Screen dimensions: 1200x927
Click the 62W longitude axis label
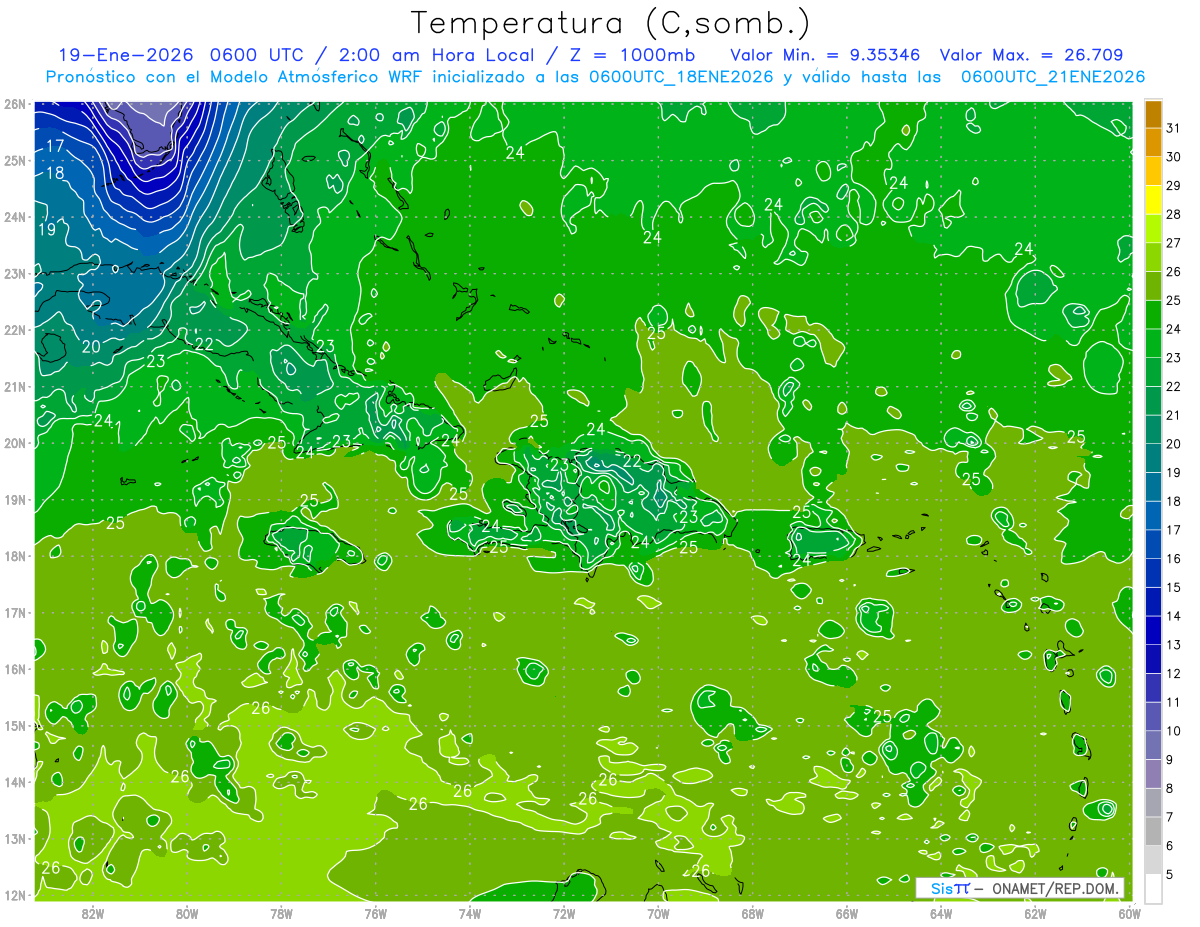point(1035,913)
